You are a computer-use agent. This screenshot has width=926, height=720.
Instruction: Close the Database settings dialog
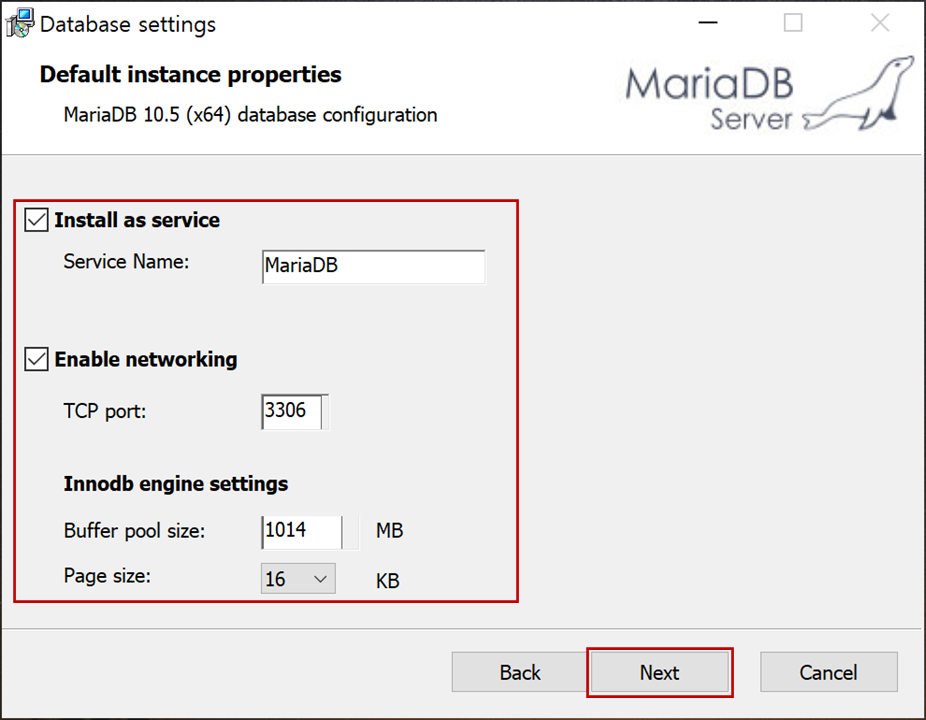(x=880, y=23)
